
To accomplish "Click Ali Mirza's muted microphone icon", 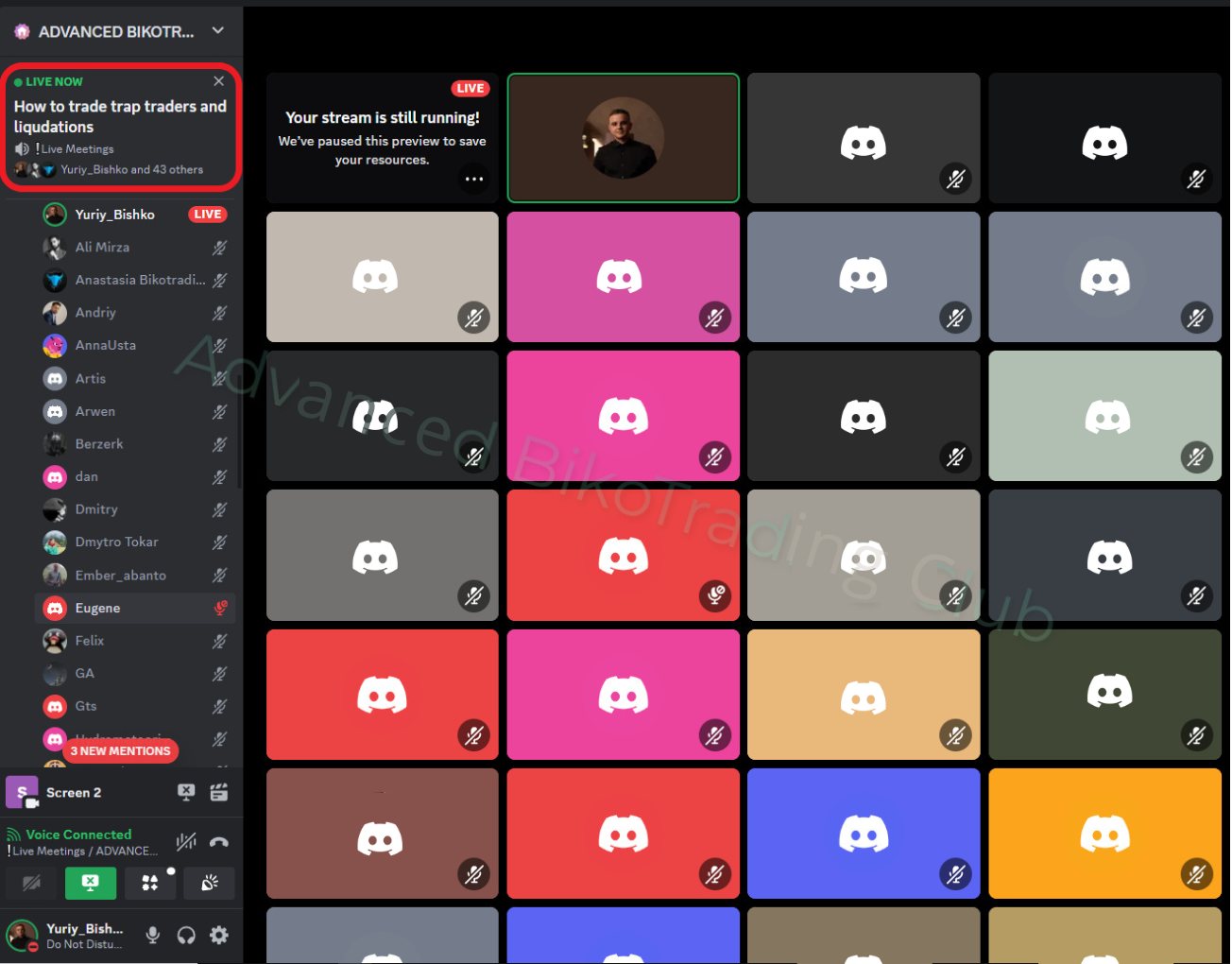I will coord(219,248).
